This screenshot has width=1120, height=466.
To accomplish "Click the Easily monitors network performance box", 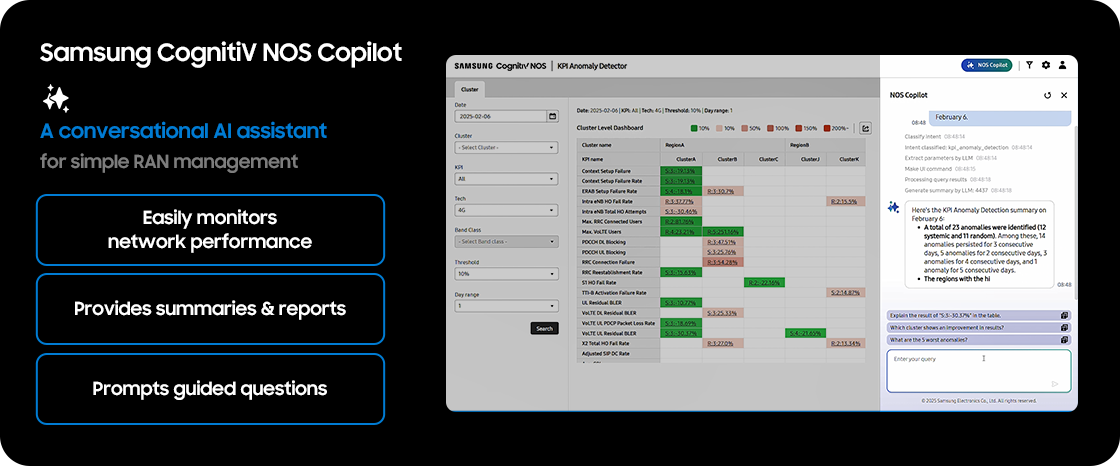I will 210,229.
